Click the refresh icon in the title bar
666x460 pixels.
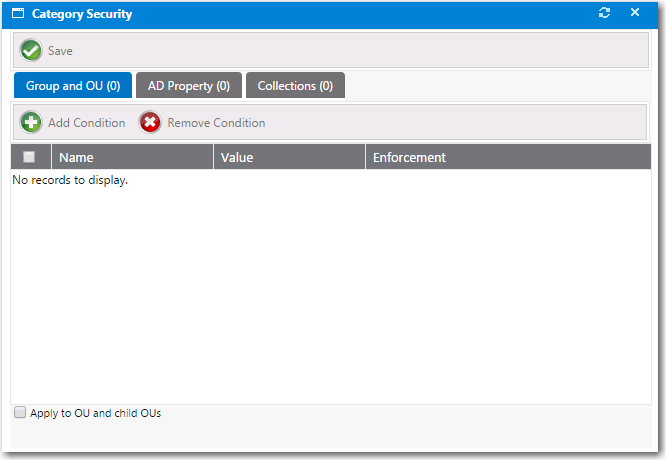point(603,13)
